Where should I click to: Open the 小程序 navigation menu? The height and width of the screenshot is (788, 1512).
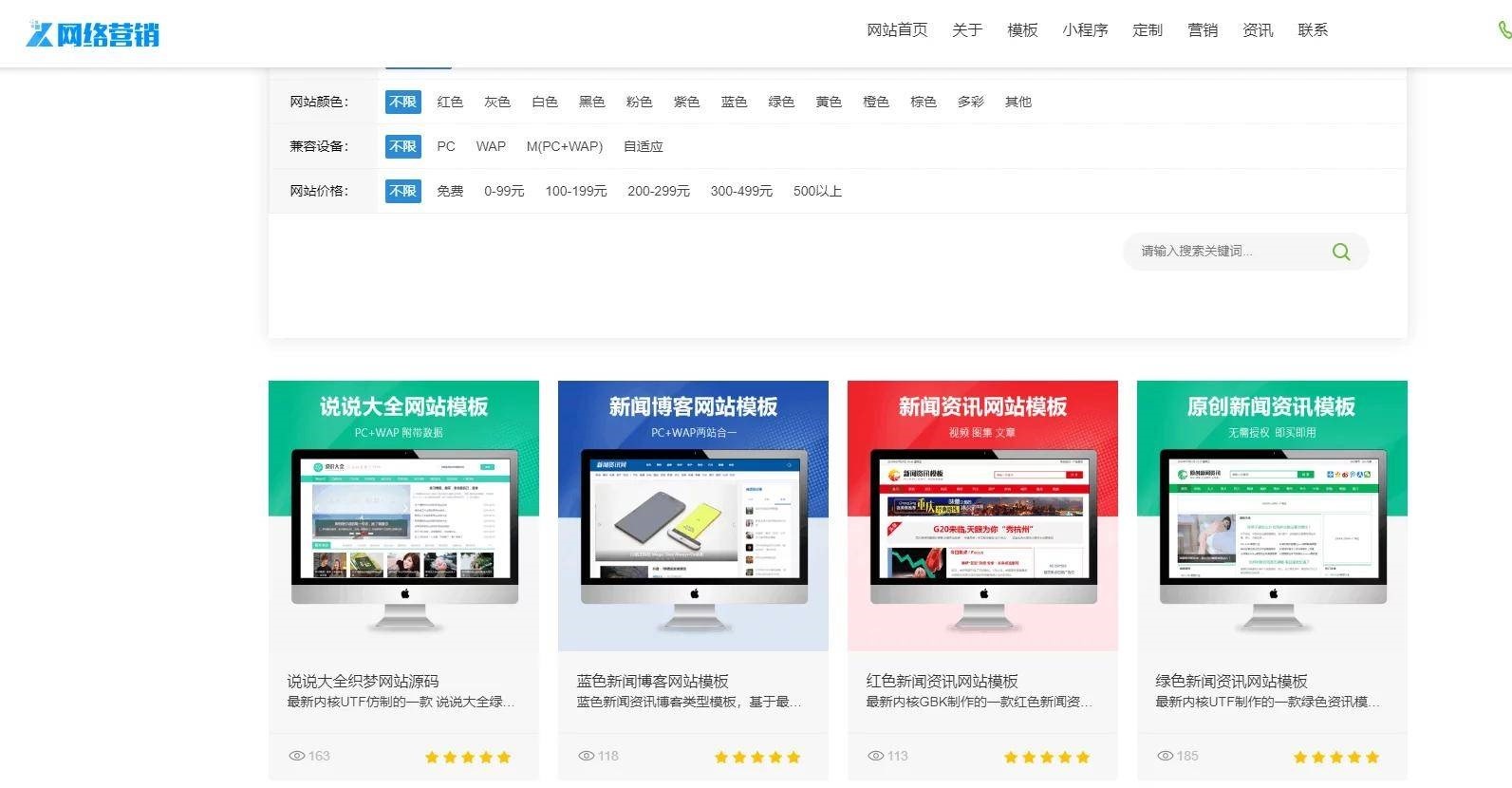[1085, 30]
